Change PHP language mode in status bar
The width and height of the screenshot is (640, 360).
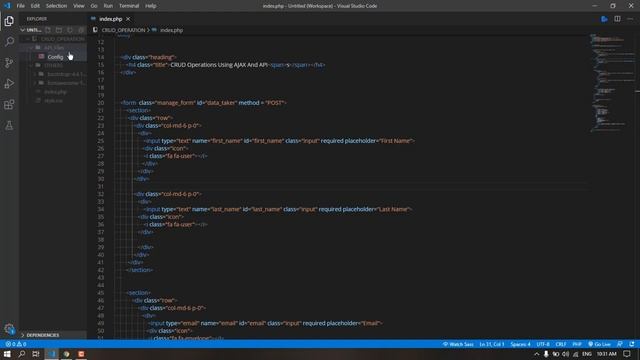[577, 344]
